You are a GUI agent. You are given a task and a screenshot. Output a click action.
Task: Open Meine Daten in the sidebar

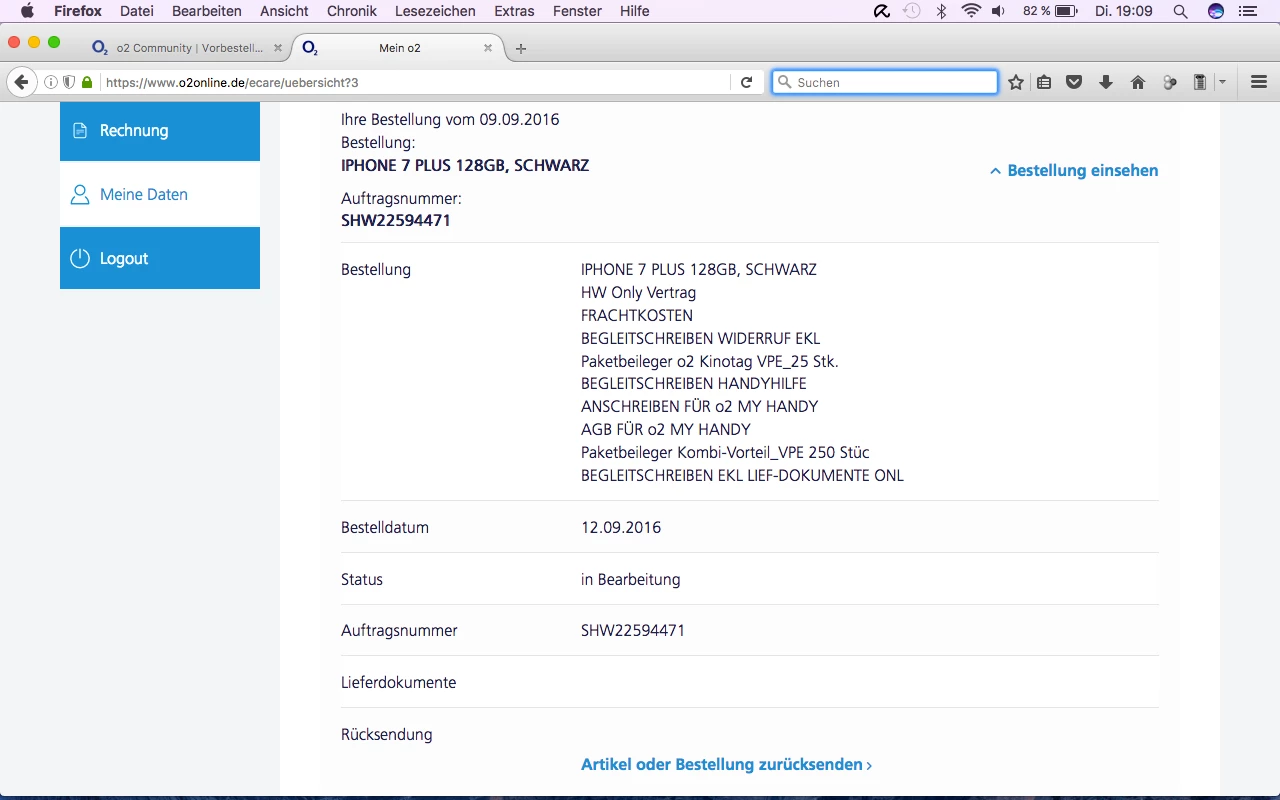coord(160,195)
